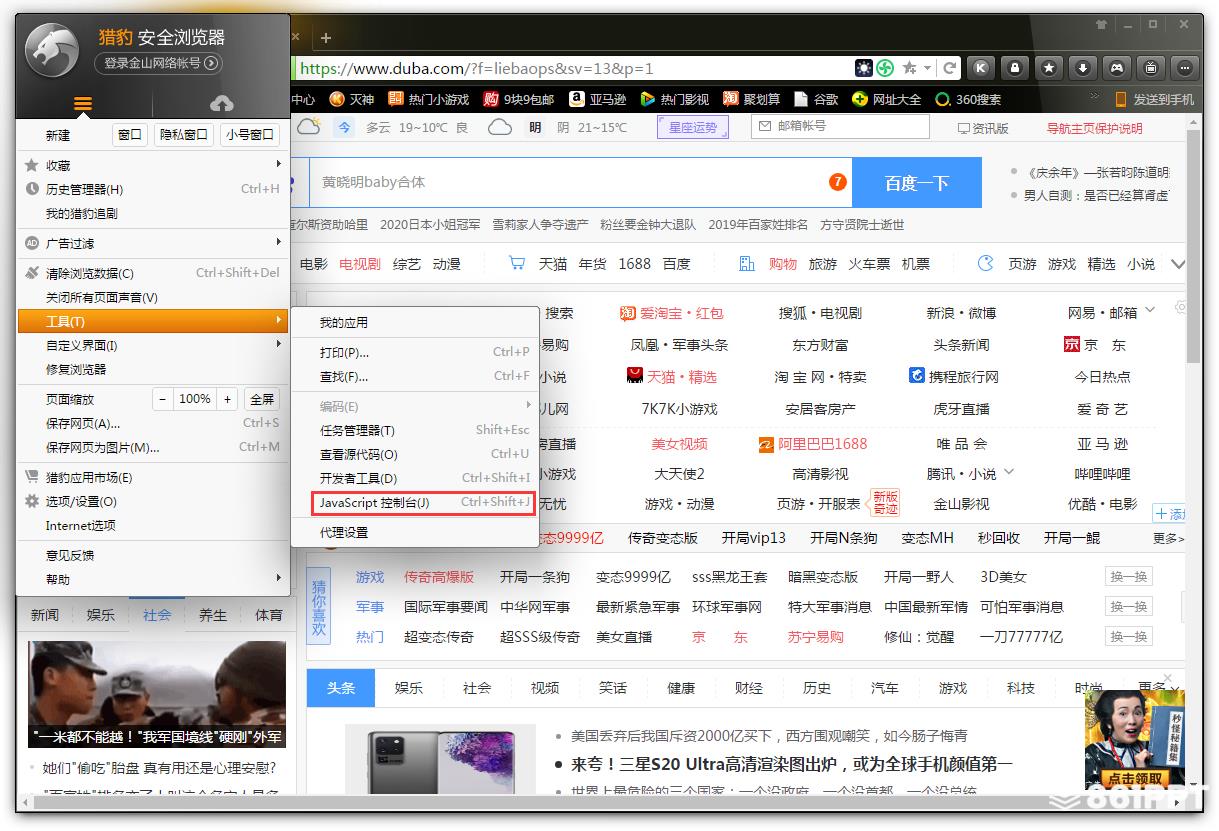Screen dimensions: 1219x831
Task: Click 登录金山网络帐号 login button
Action: click(158, 63)
